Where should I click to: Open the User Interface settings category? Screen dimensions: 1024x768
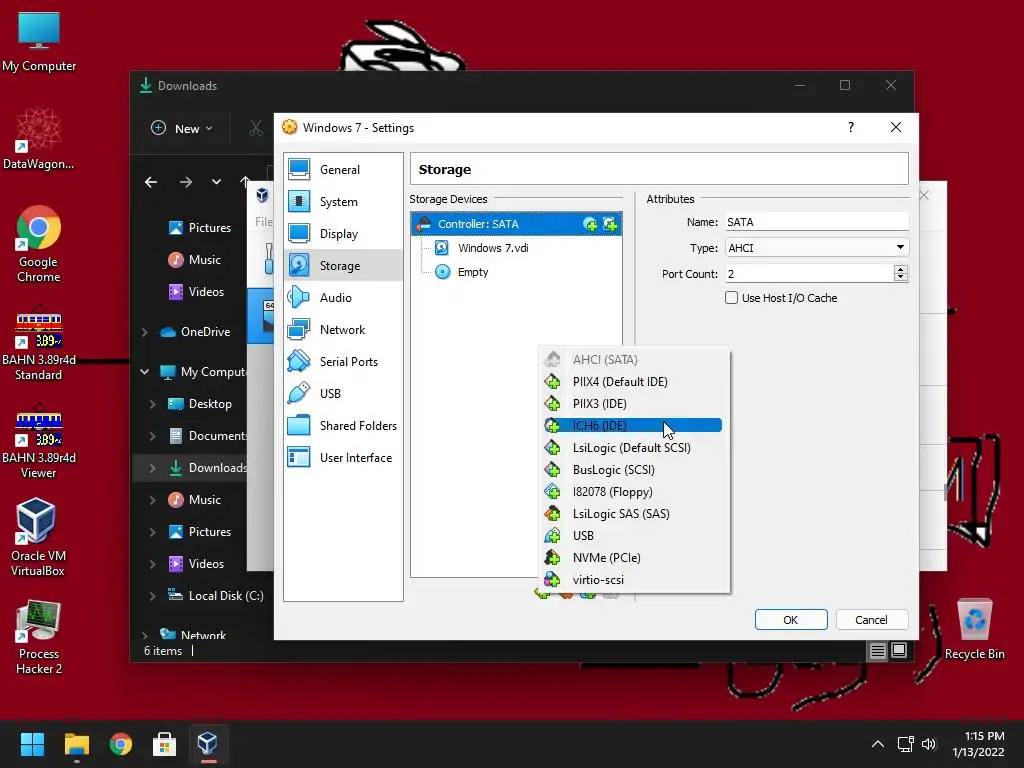344,458
